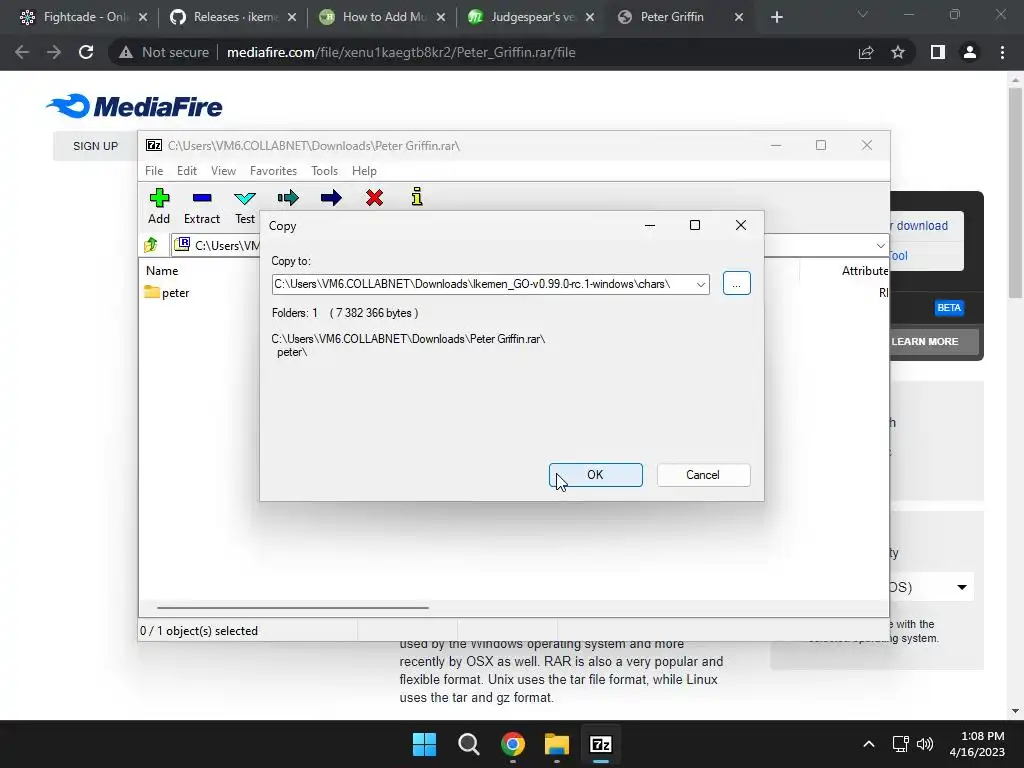Confirm the copy with OK button
This screenshot has width=1024, height=768.
[596, 475]
